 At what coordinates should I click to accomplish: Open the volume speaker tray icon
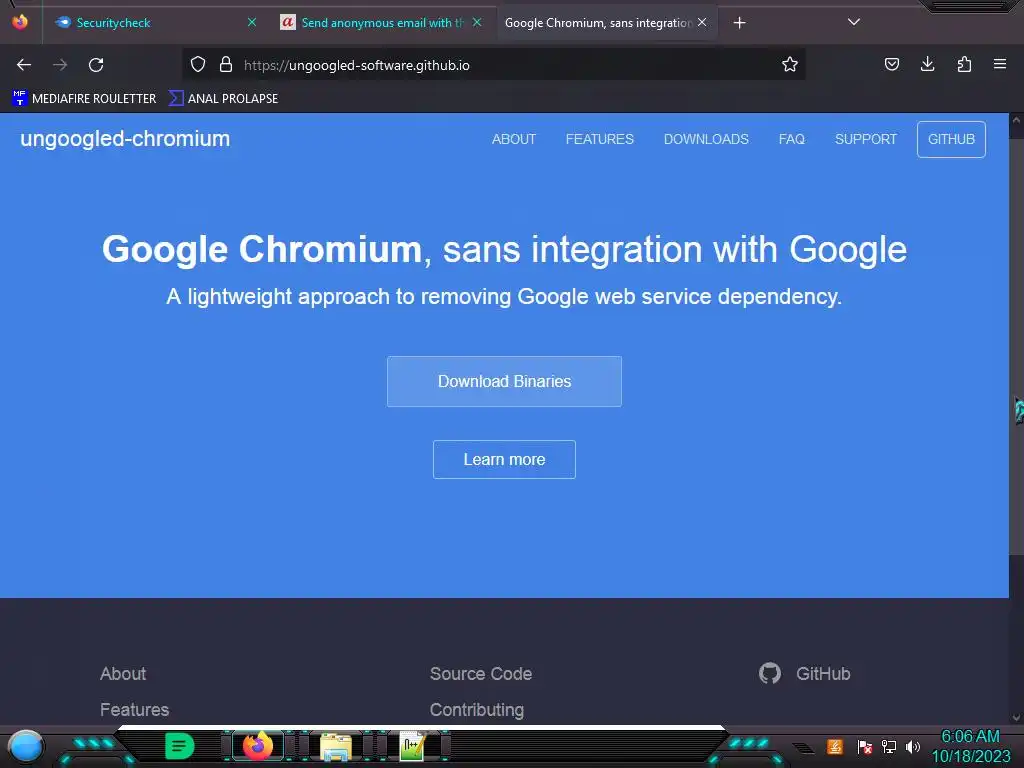[x=912, y=746]
